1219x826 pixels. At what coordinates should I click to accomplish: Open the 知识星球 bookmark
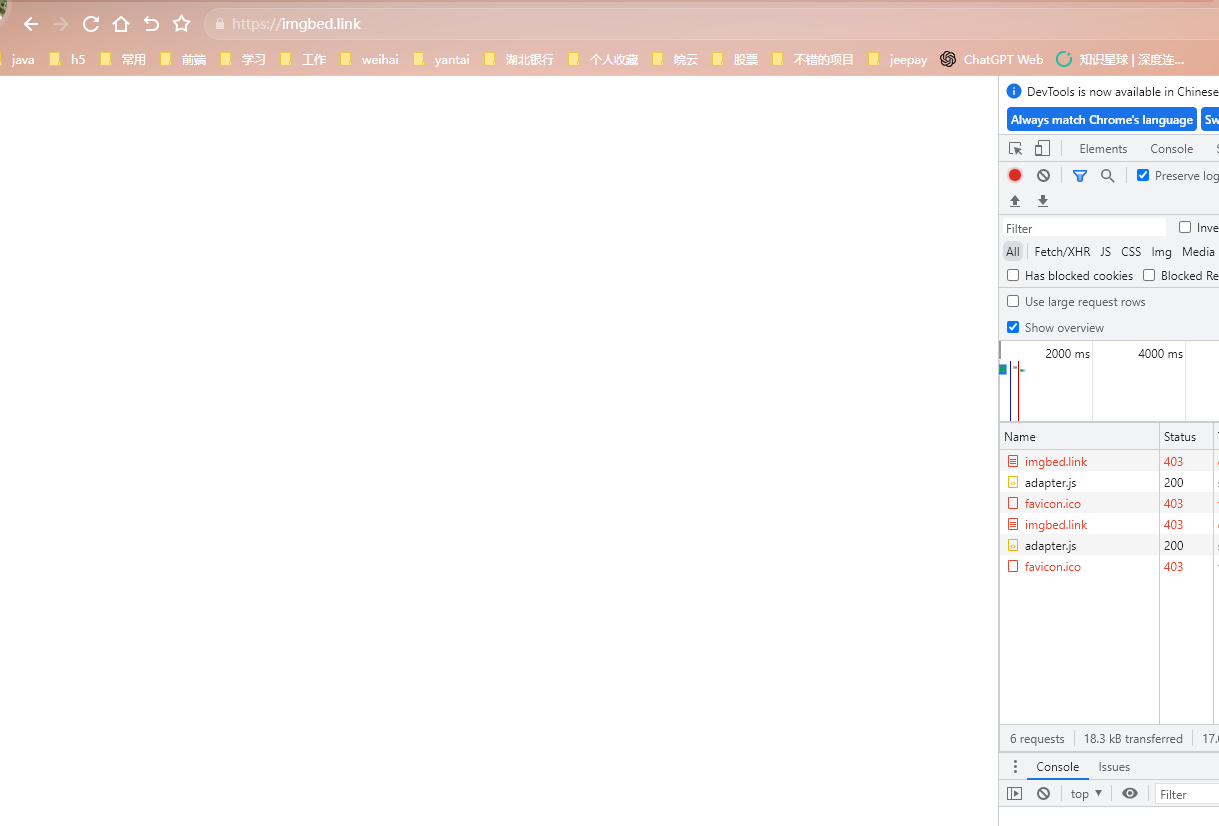click(x=1120, y=60)
